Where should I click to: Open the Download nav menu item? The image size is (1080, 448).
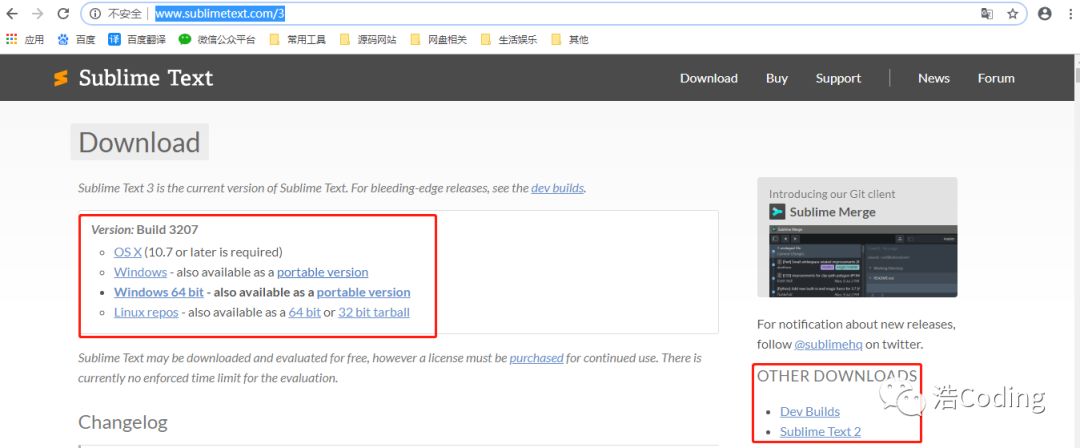pos(709,79)
